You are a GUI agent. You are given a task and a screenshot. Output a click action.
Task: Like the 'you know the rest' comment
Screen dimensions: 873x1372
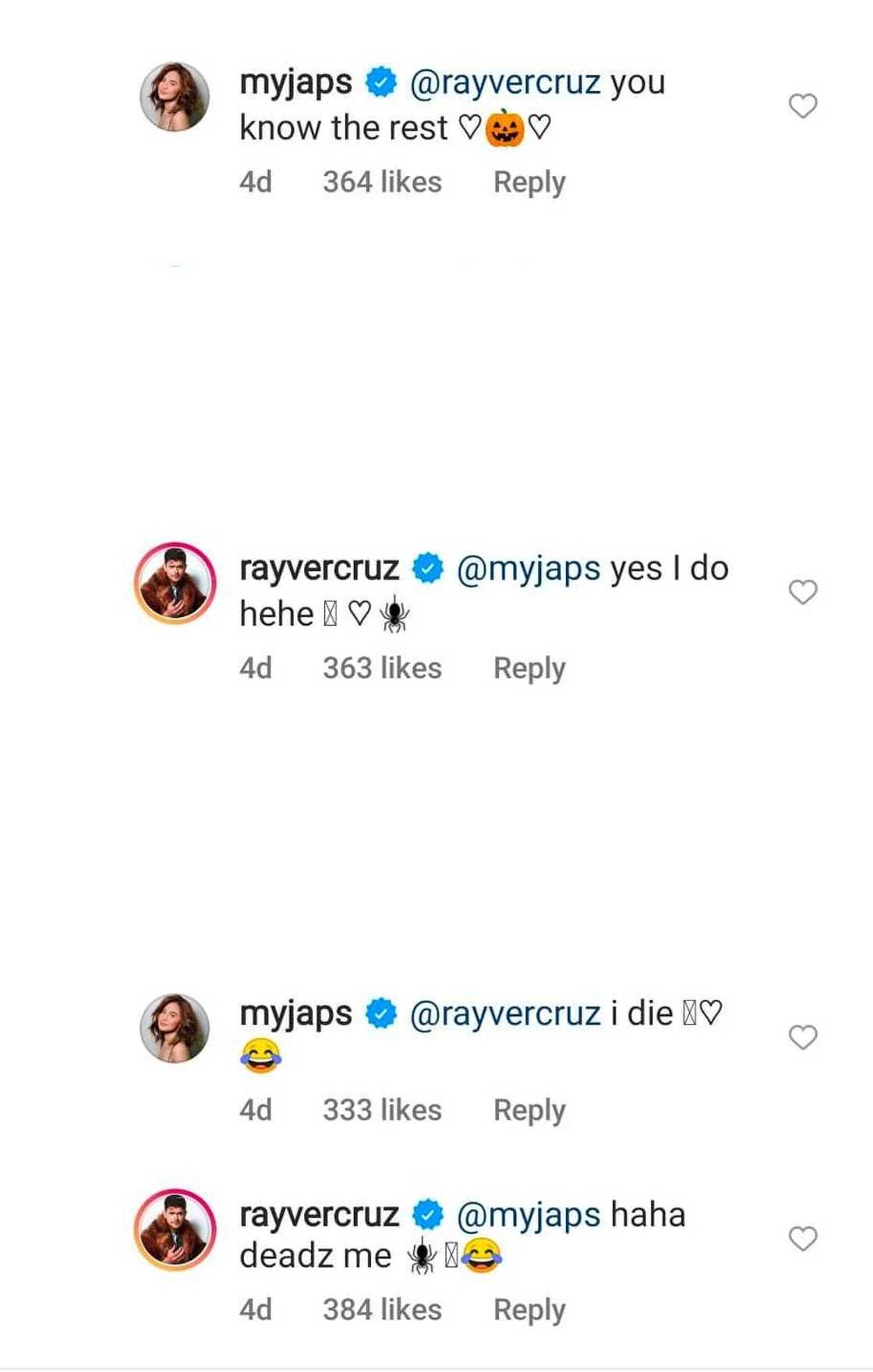803,105
